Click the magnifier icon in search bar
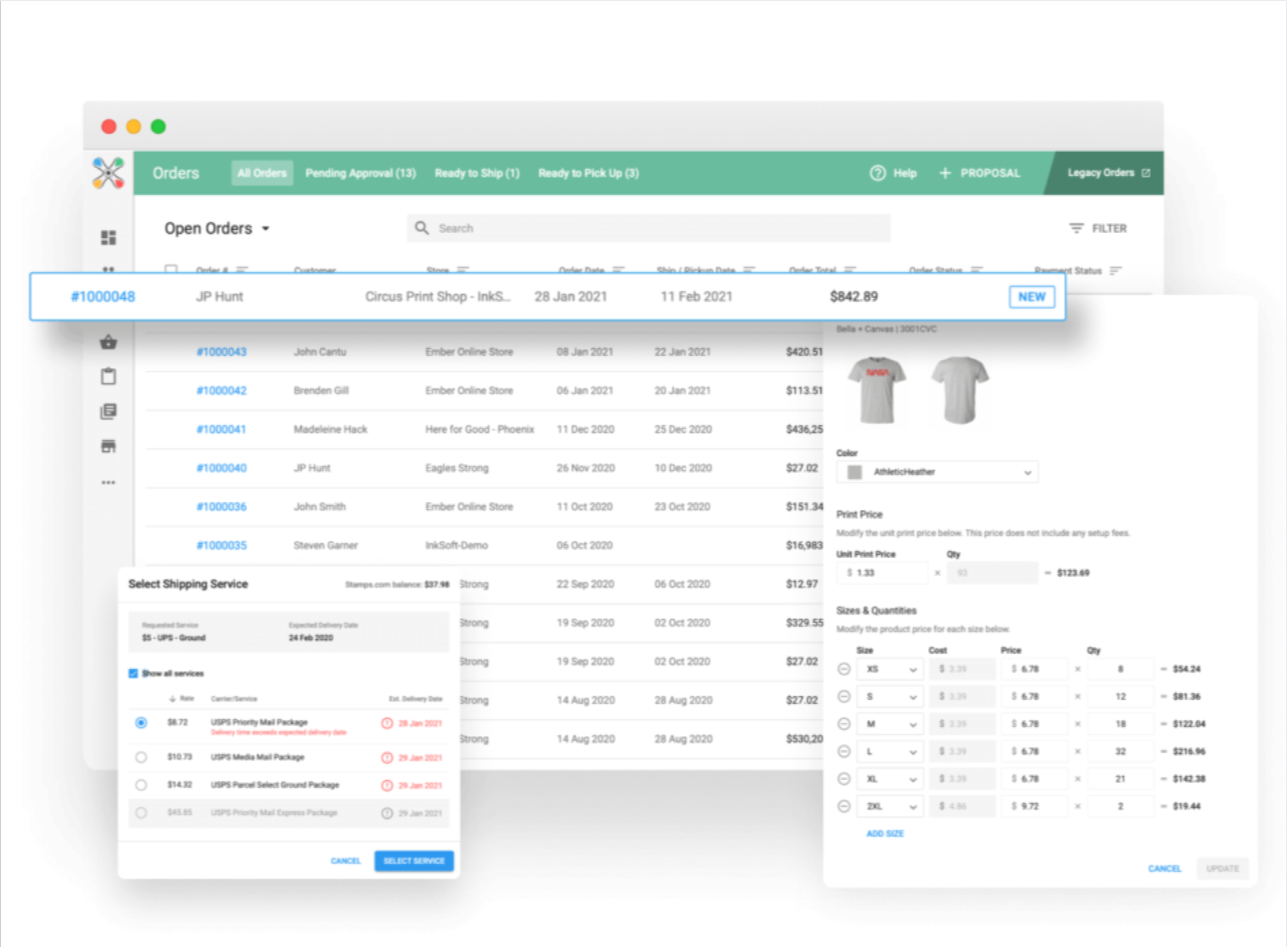 [x=422, y=228]
